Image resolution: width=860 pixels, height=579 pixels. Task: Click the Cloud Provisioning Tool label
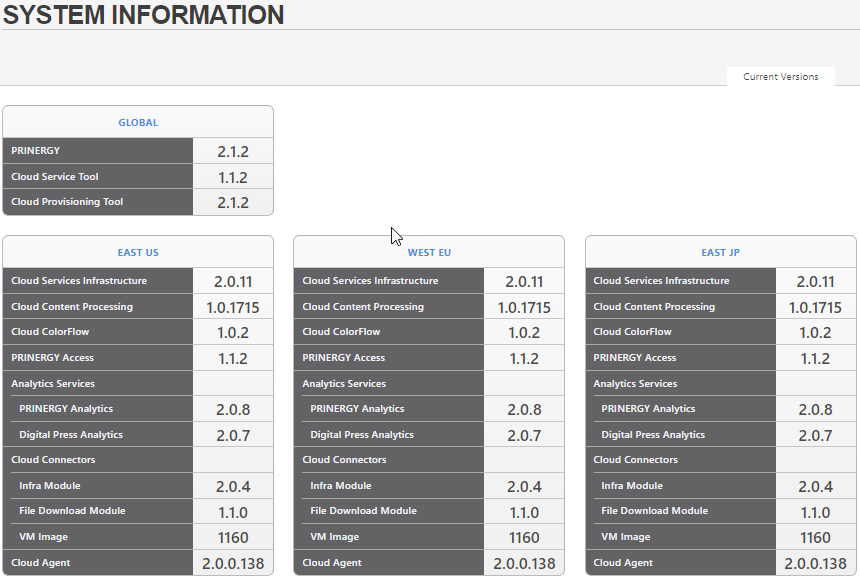click(x=67, y=202)
